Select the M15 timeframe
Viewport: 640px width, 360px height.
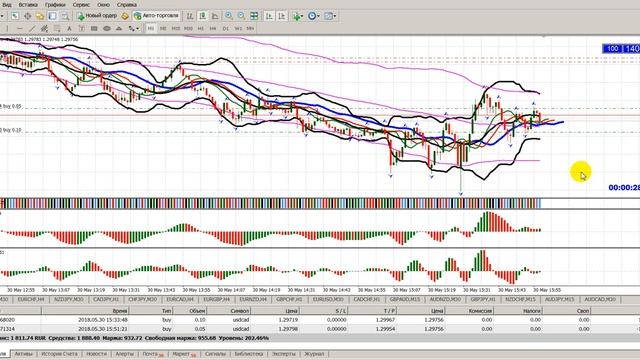[176, 29]
